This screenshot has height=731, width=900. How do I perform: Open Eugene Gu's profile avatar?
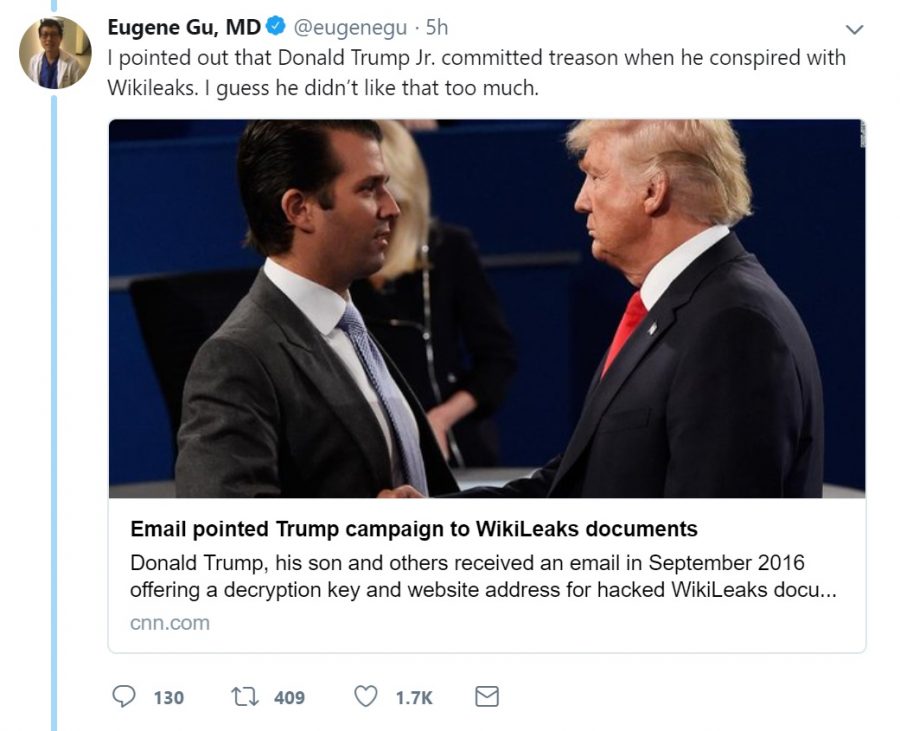pos(55,52)
